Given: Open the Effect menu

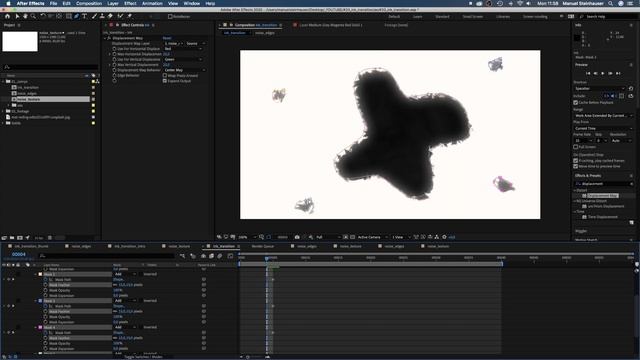Looking at the screenshot, I should pyautogui.click(x=130, y=3).
